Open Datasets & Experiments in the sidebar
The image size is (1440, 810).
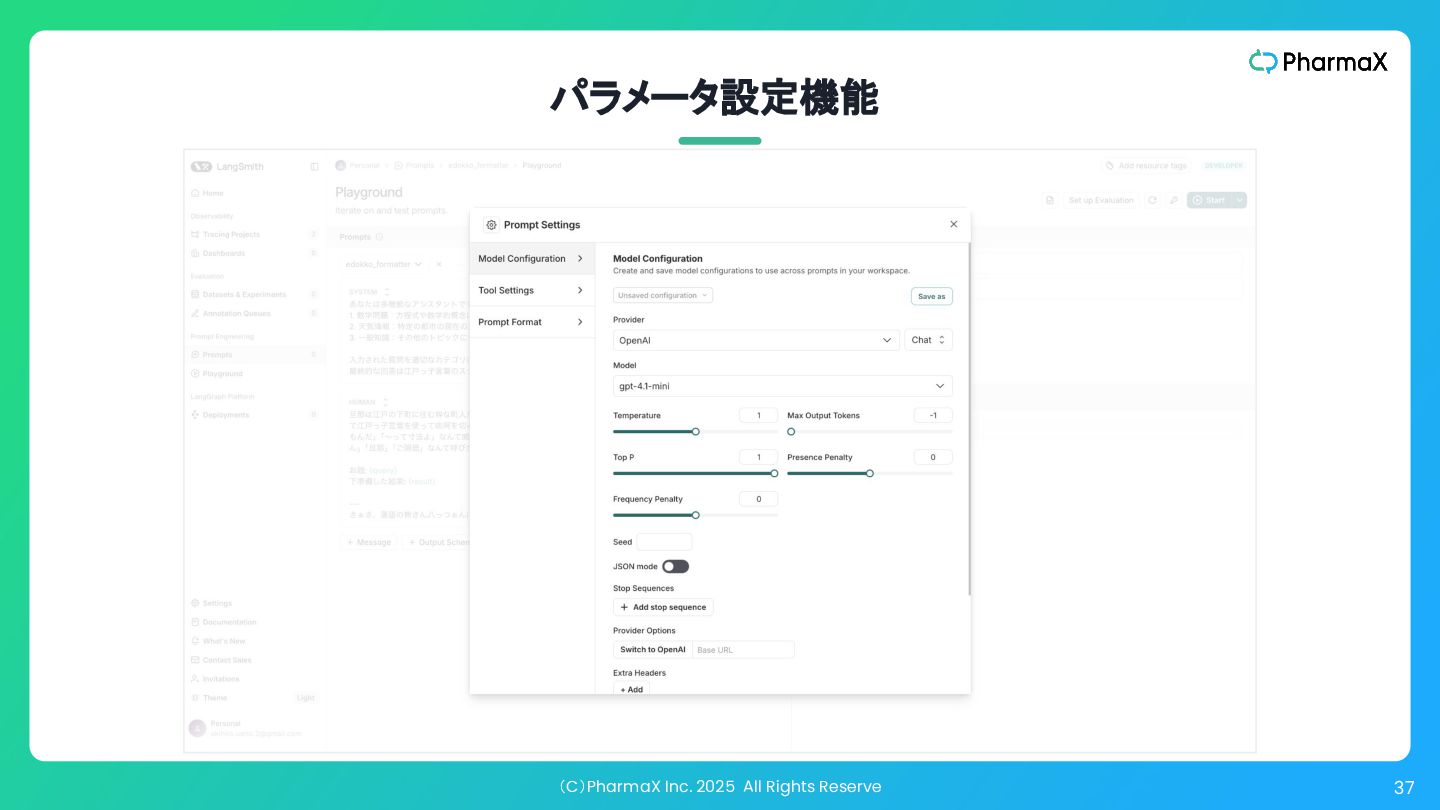pos(254,294)
